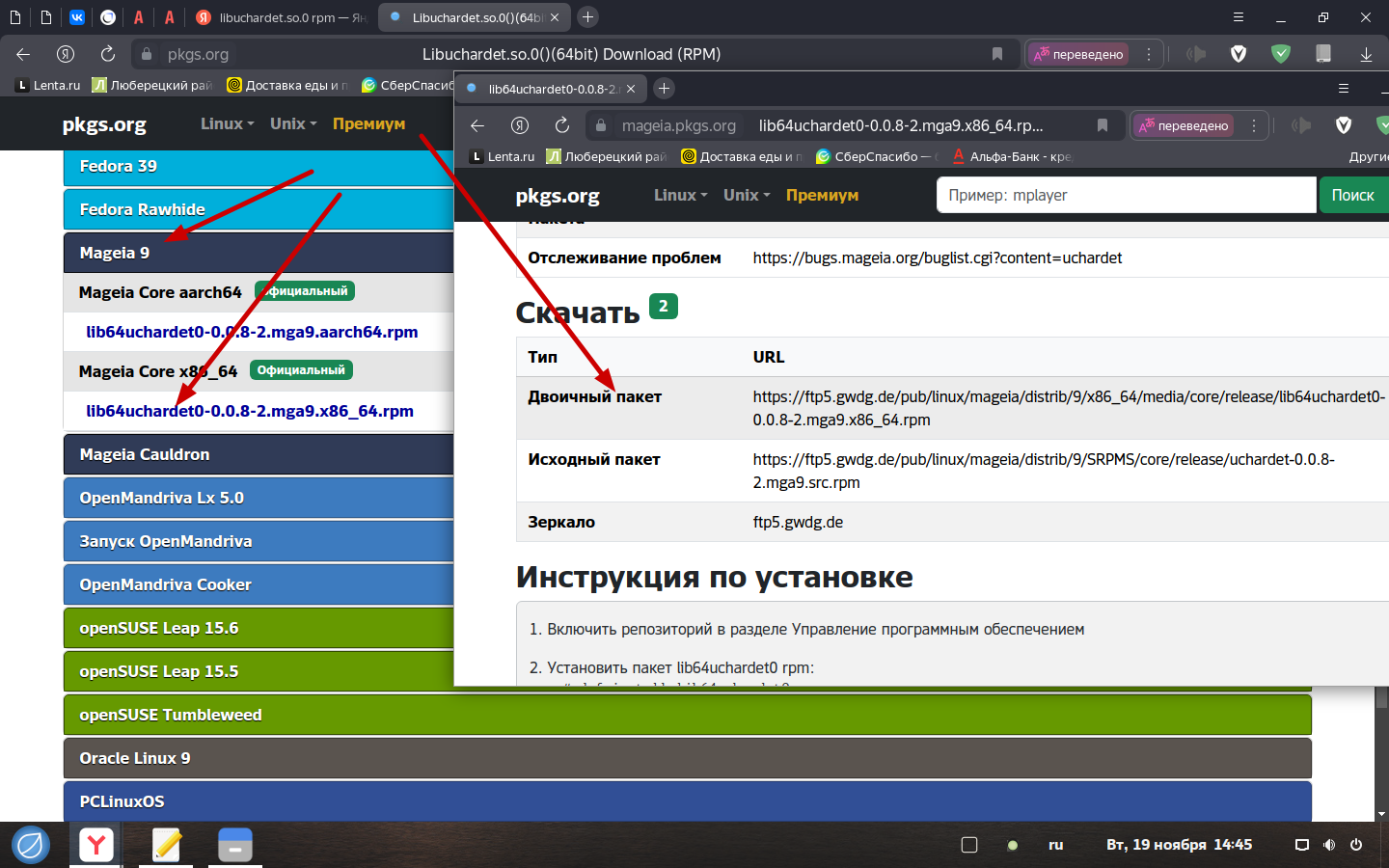Viewport: 1389px width, 868px height.
Task: Open translator options dots in the back window
Action: (x=1148, y=54)
